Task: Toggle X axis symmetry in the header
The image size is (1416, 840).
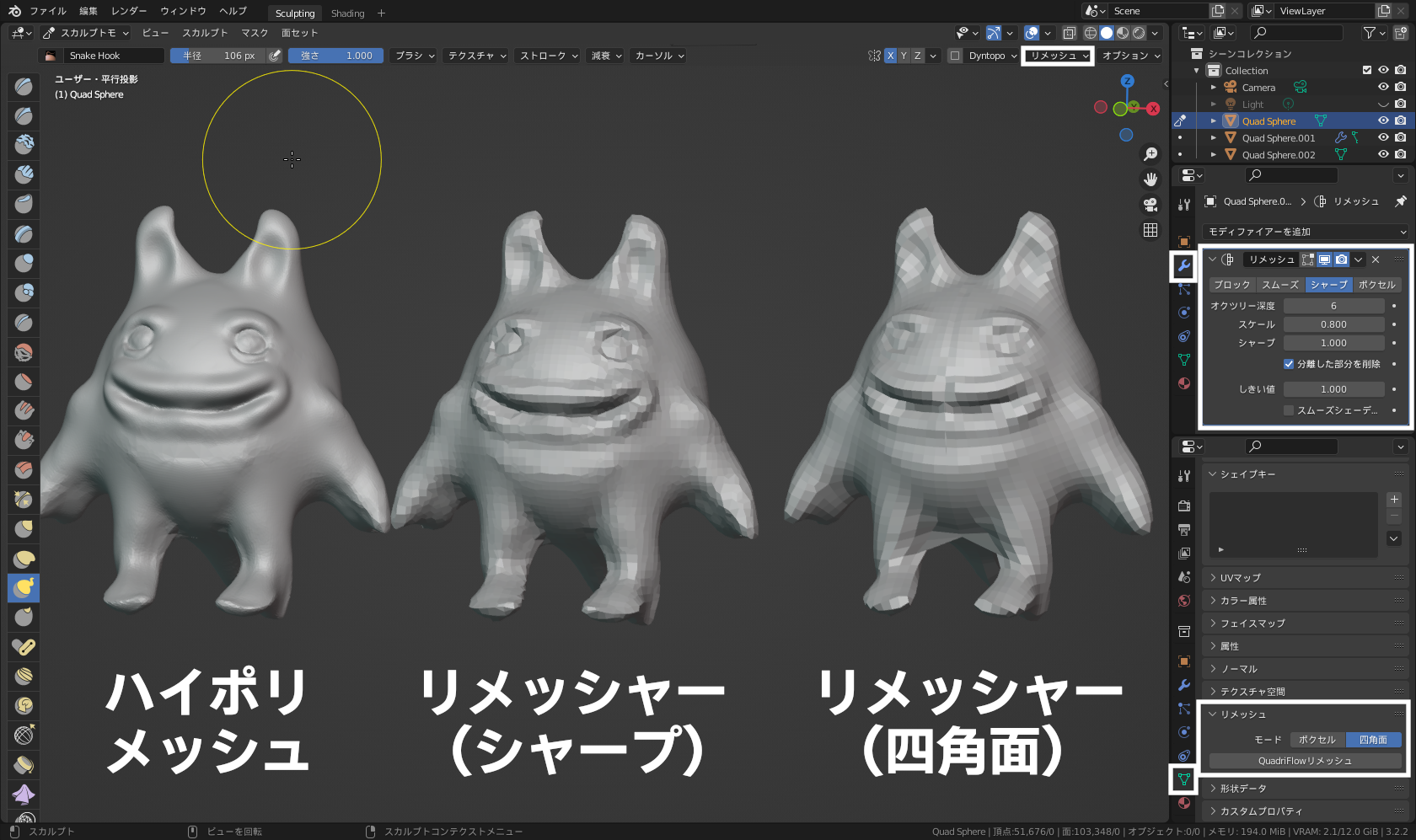Action: point(890,55)
